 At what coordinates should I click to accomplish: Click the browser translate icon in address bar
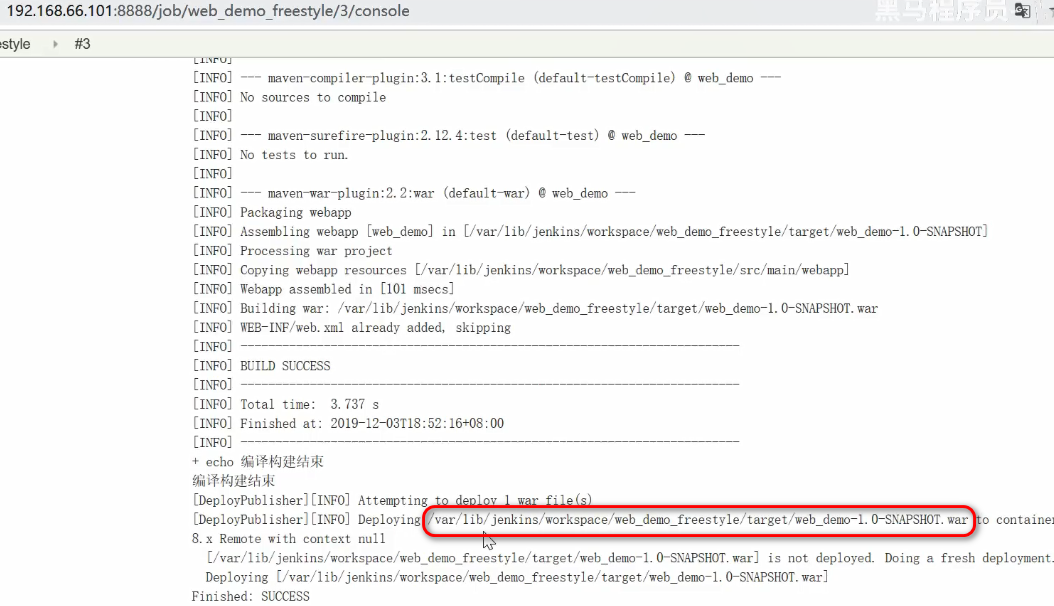(x=1022, y=11)
